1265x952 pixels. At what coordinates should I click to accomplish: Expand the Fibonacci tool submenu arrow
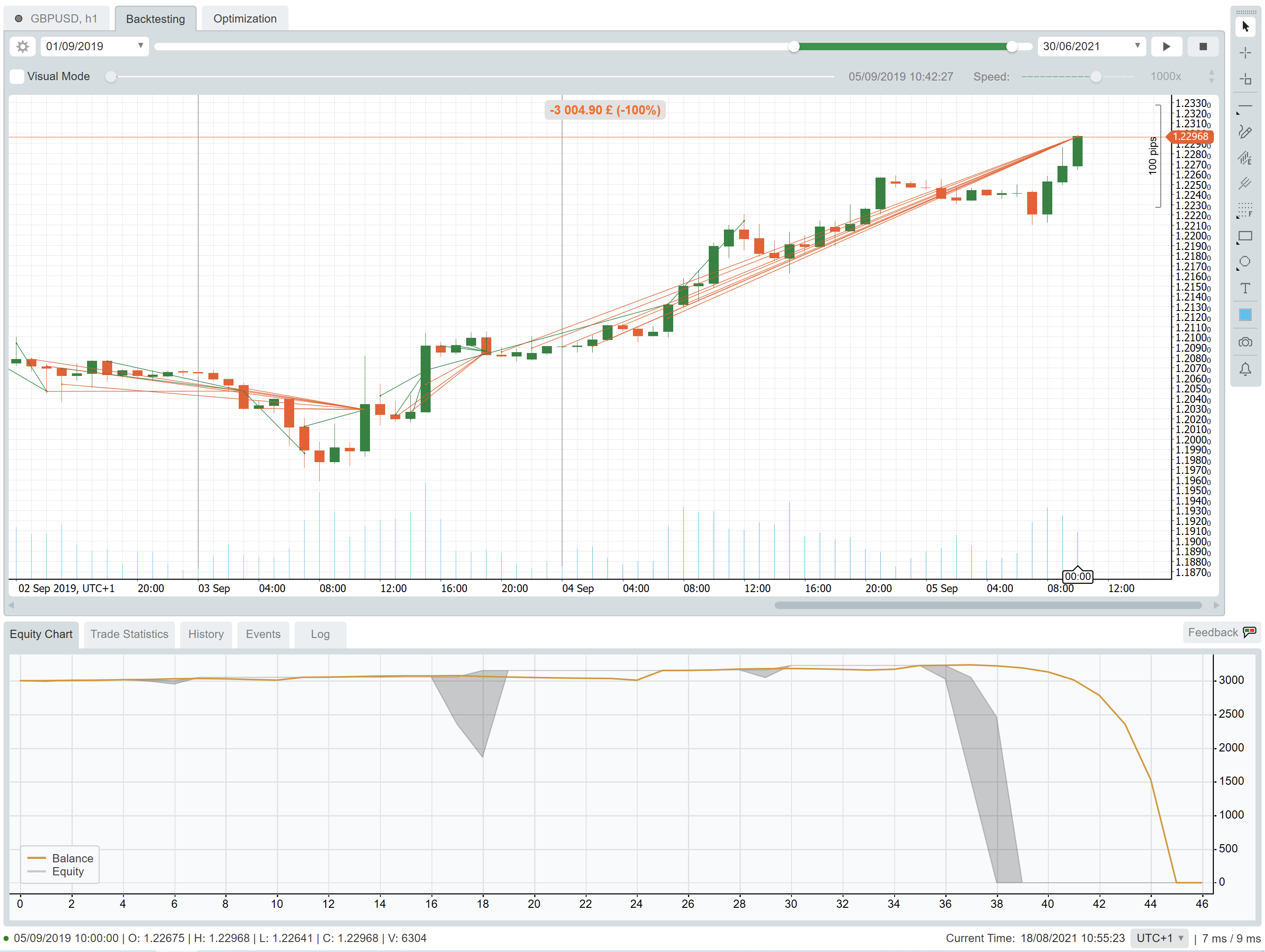tap(1238, 217)
